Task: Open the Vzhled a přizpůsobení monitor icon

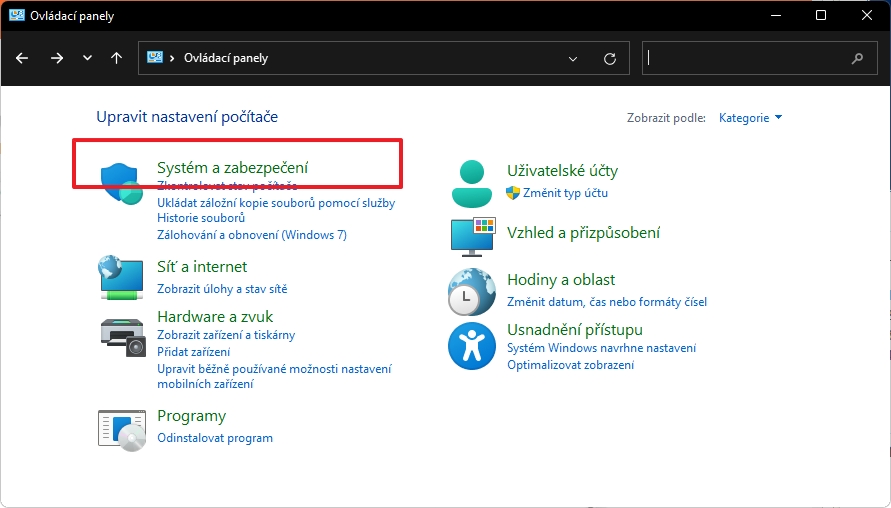Action: [x=473, y=236]
